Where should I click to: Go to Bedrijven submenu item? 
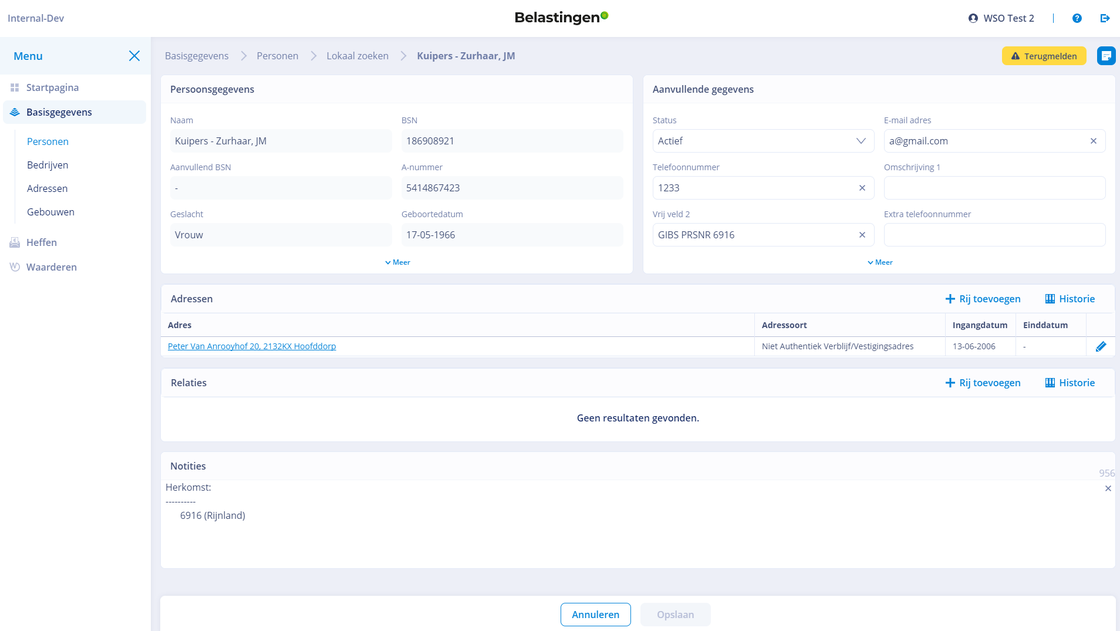click(x=48, y=165)
